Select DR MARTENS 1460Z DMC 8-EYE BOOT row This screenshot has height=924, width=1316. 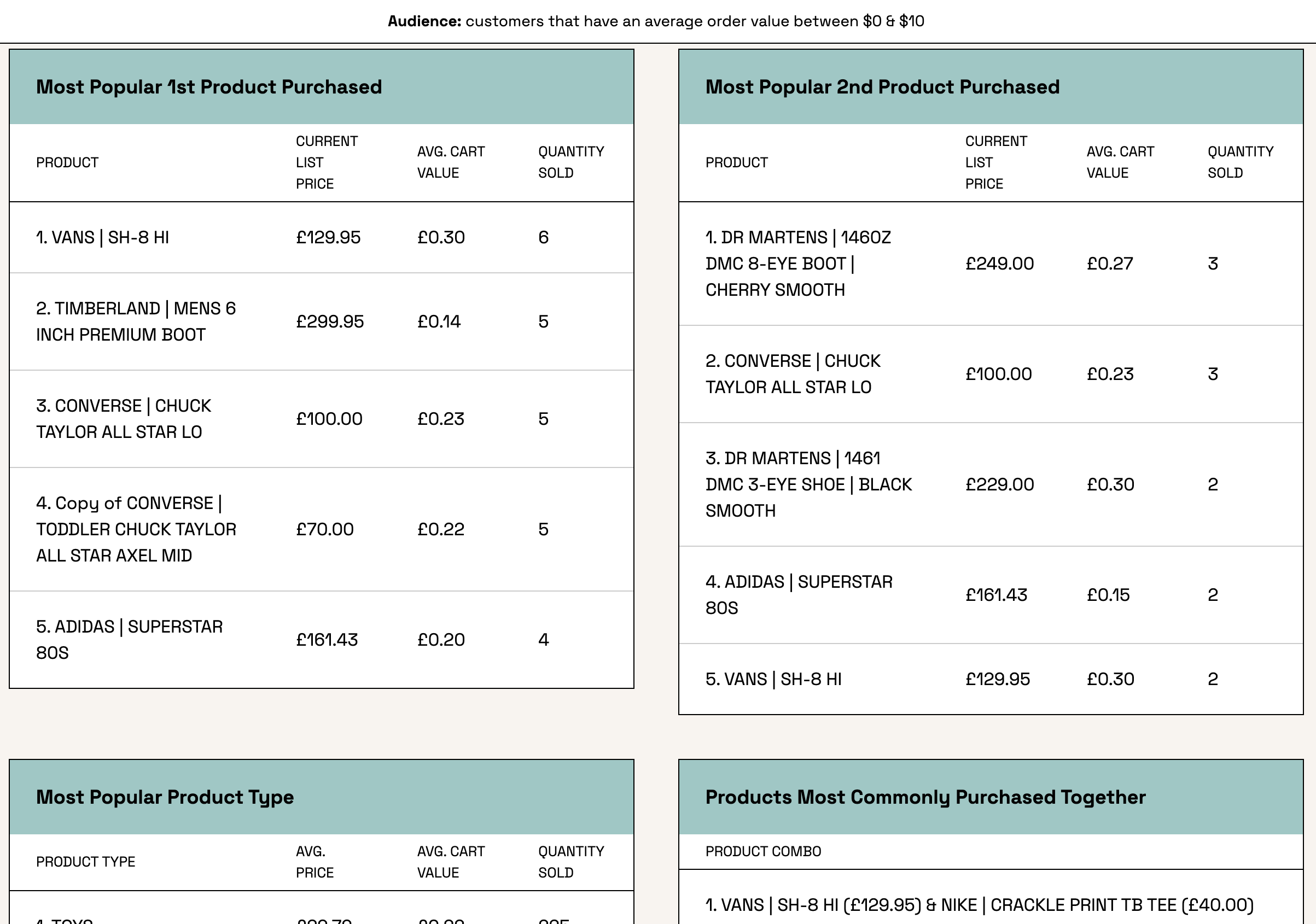coord(798,264)
